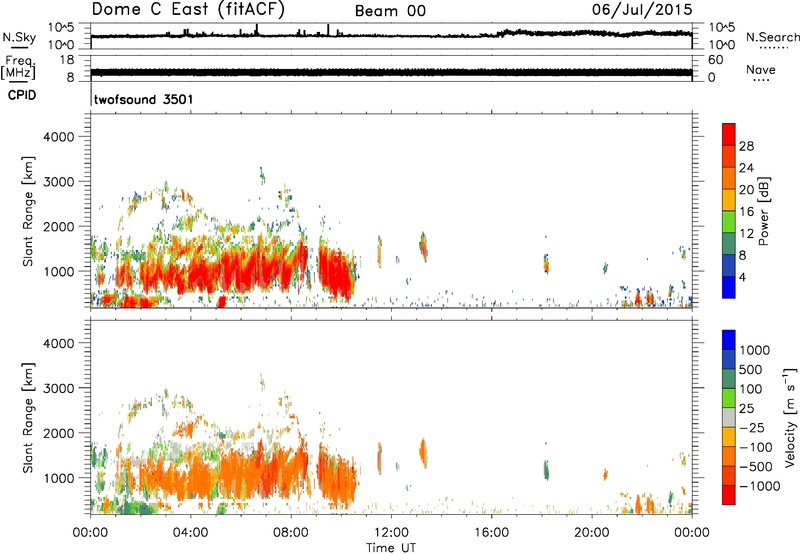The height and width of the screenshot is (554, 800).
Task: Click the '08:00' time axis label
Action: (291, 533)
